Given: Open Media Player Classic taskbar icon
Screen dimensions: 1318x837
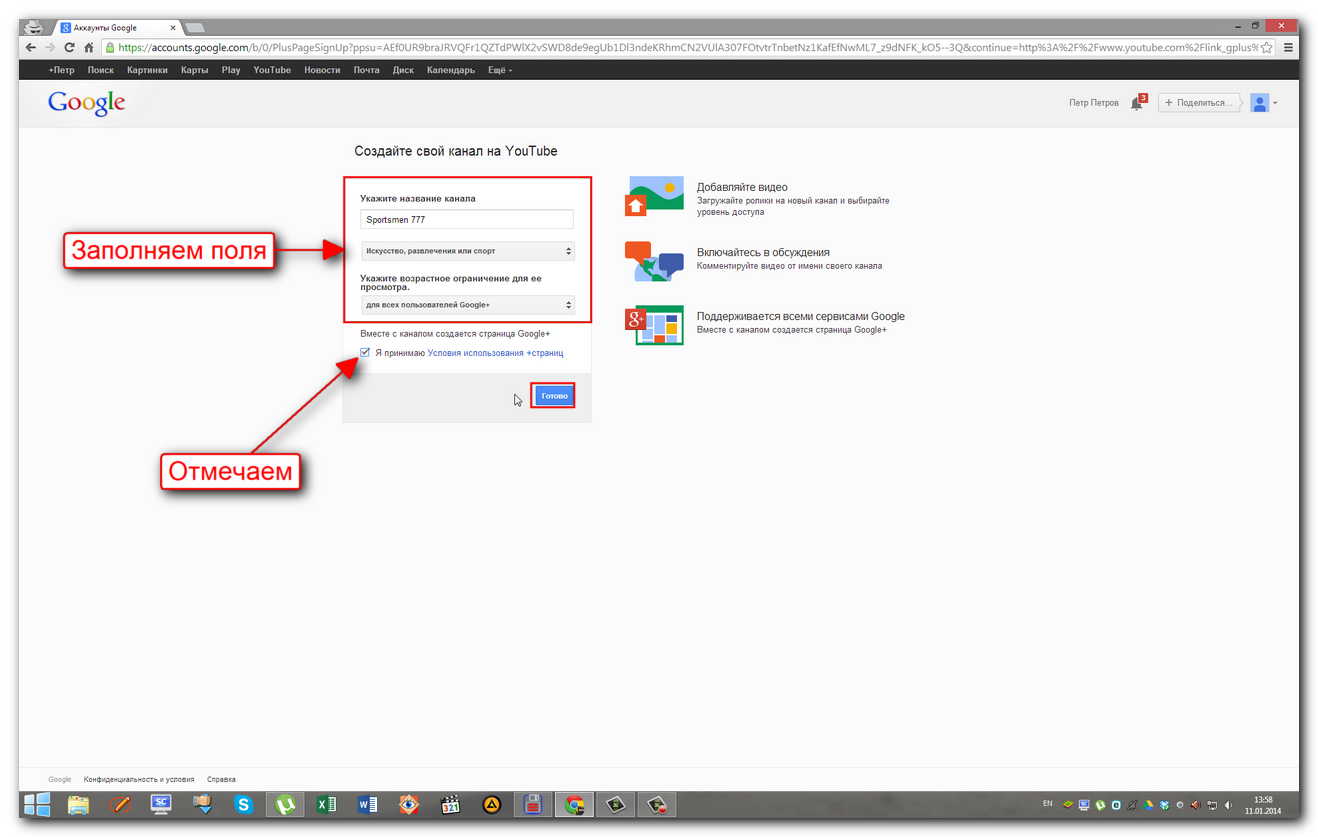Looking at the screenshot, I should coord(450,804).
